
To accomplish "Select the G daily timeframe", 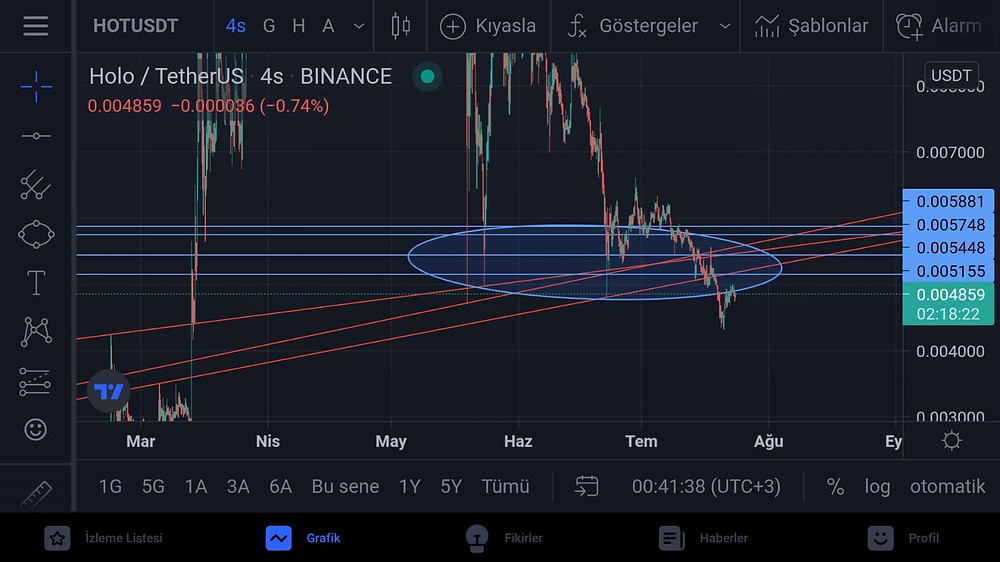I will pos(269,26).
